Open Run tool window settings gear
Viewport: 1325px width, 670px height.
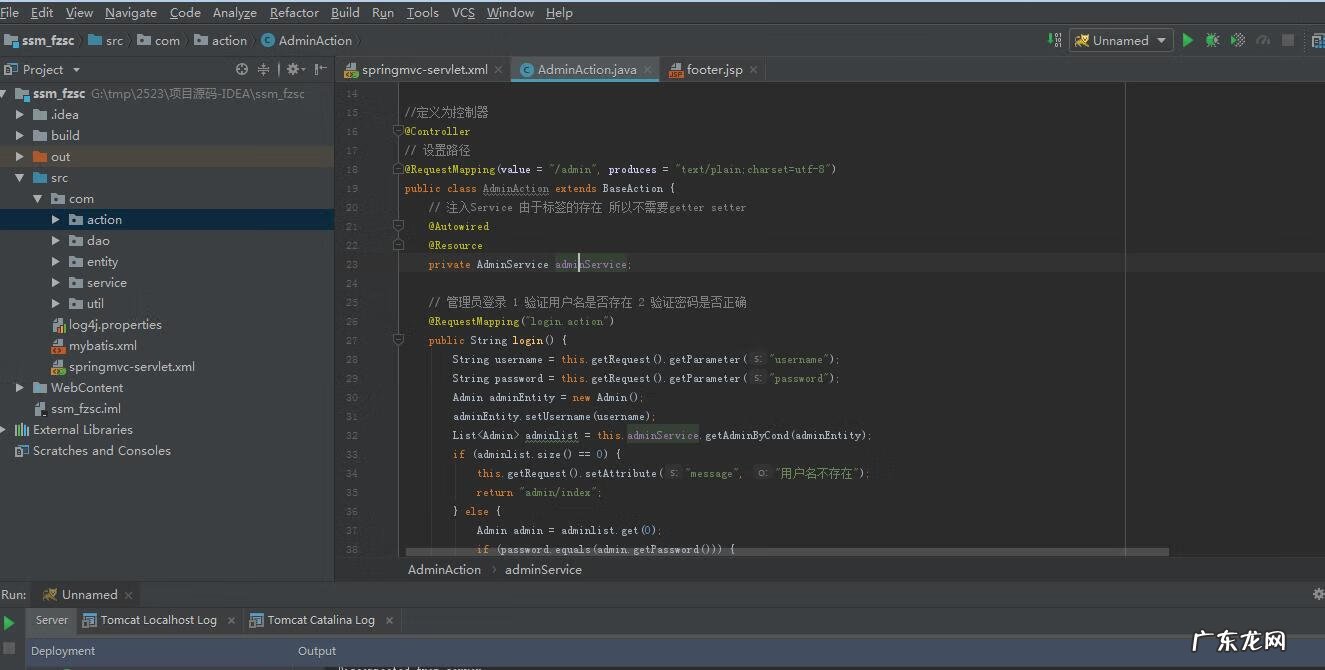1317,594
